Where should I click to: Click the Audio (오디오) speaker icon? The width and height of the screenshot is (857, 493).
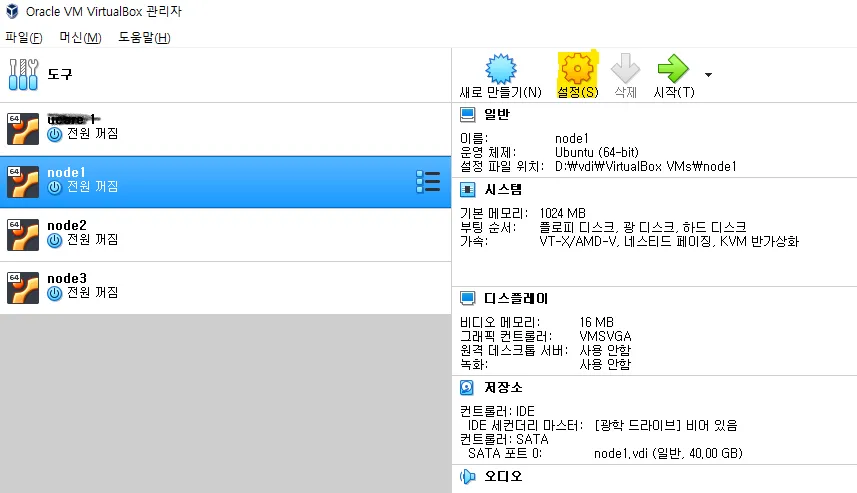pyautogui.click(x=468, y=477)
